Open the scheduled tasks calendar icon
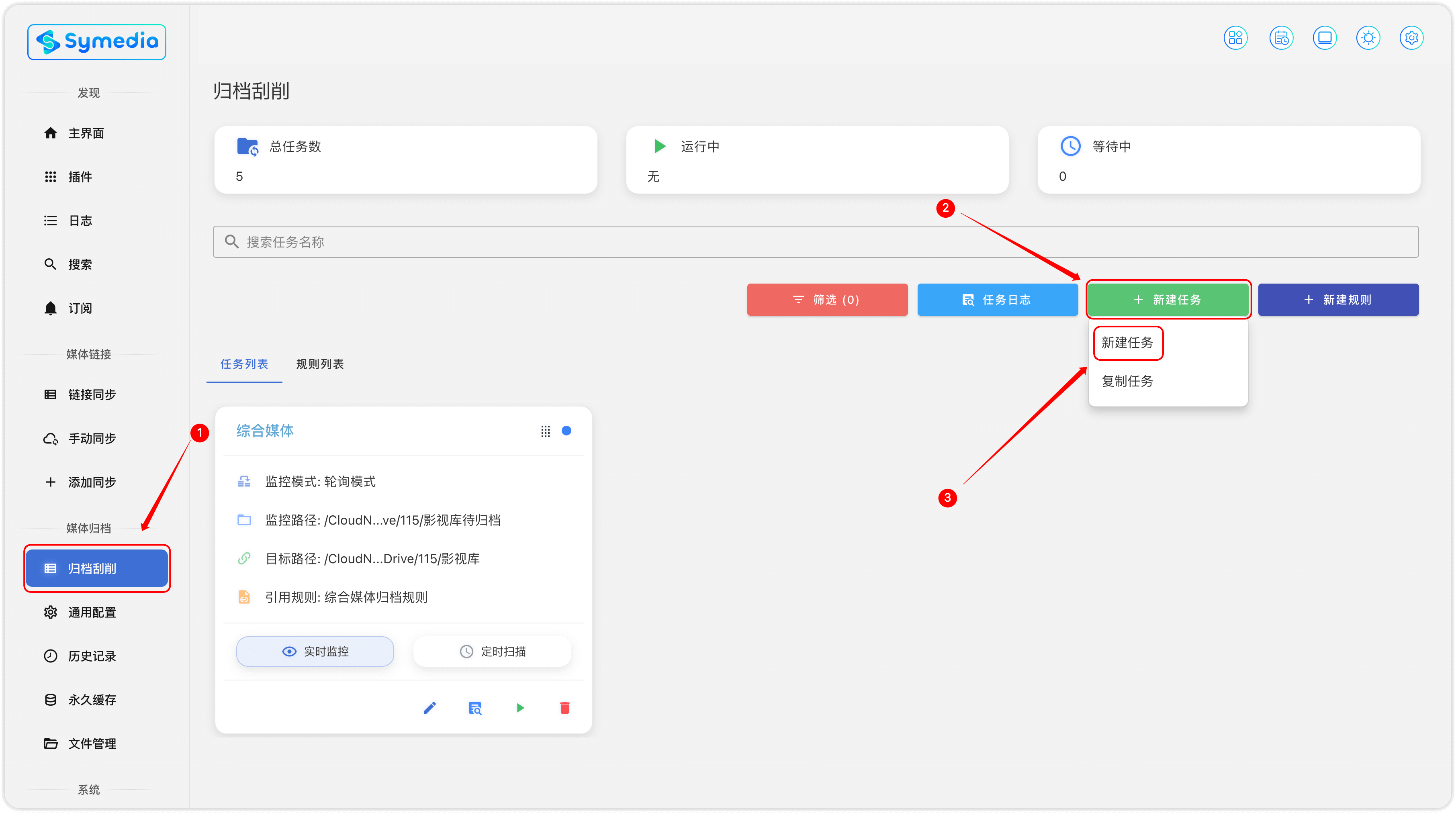 tap(1281, 38)
